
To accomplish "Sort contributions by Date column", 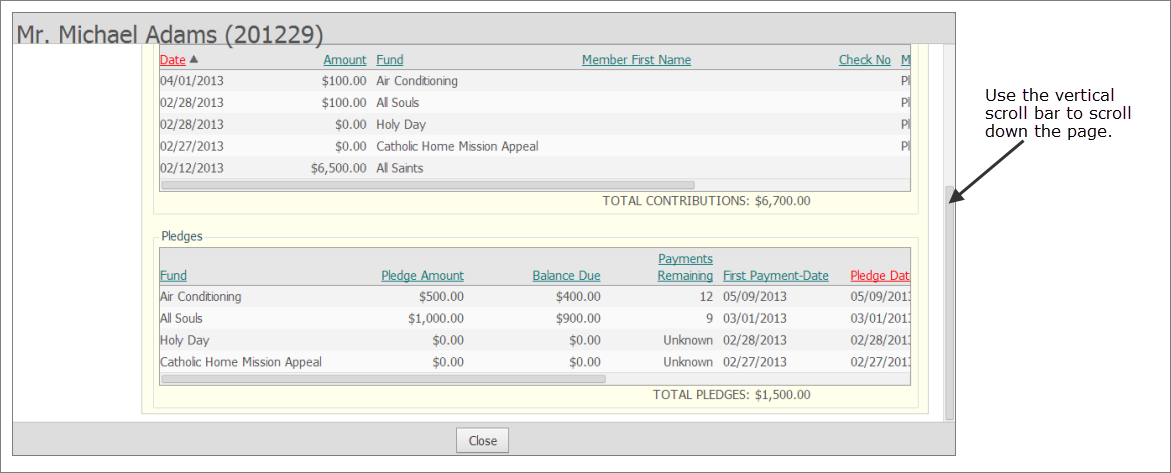I will tap(172, 60).
